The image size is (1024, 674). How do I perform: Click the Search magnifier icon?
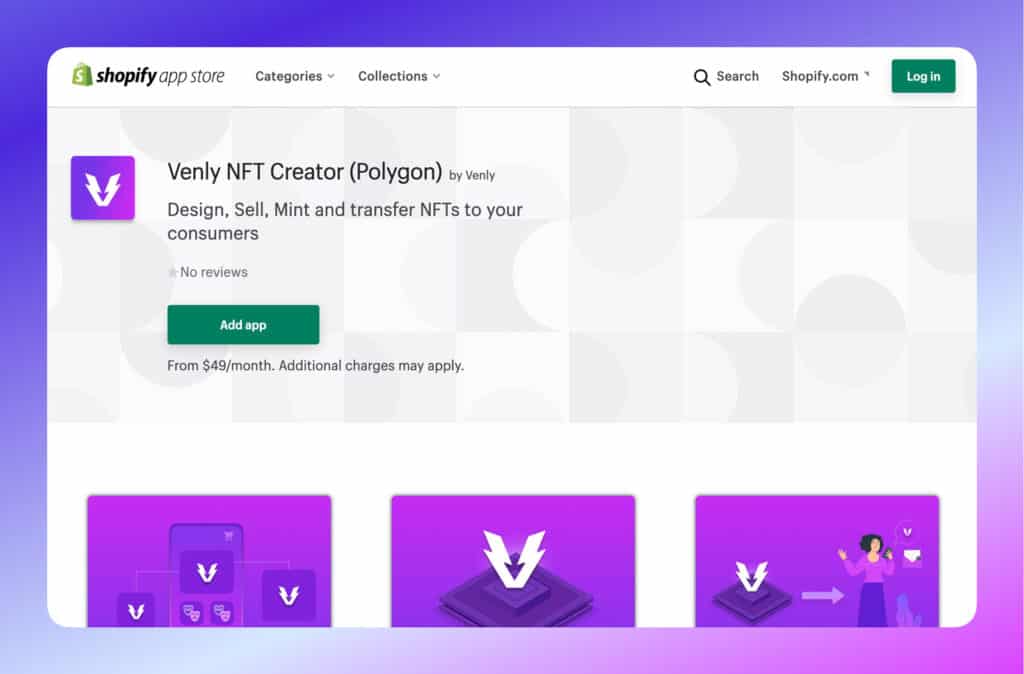point(701,77)
